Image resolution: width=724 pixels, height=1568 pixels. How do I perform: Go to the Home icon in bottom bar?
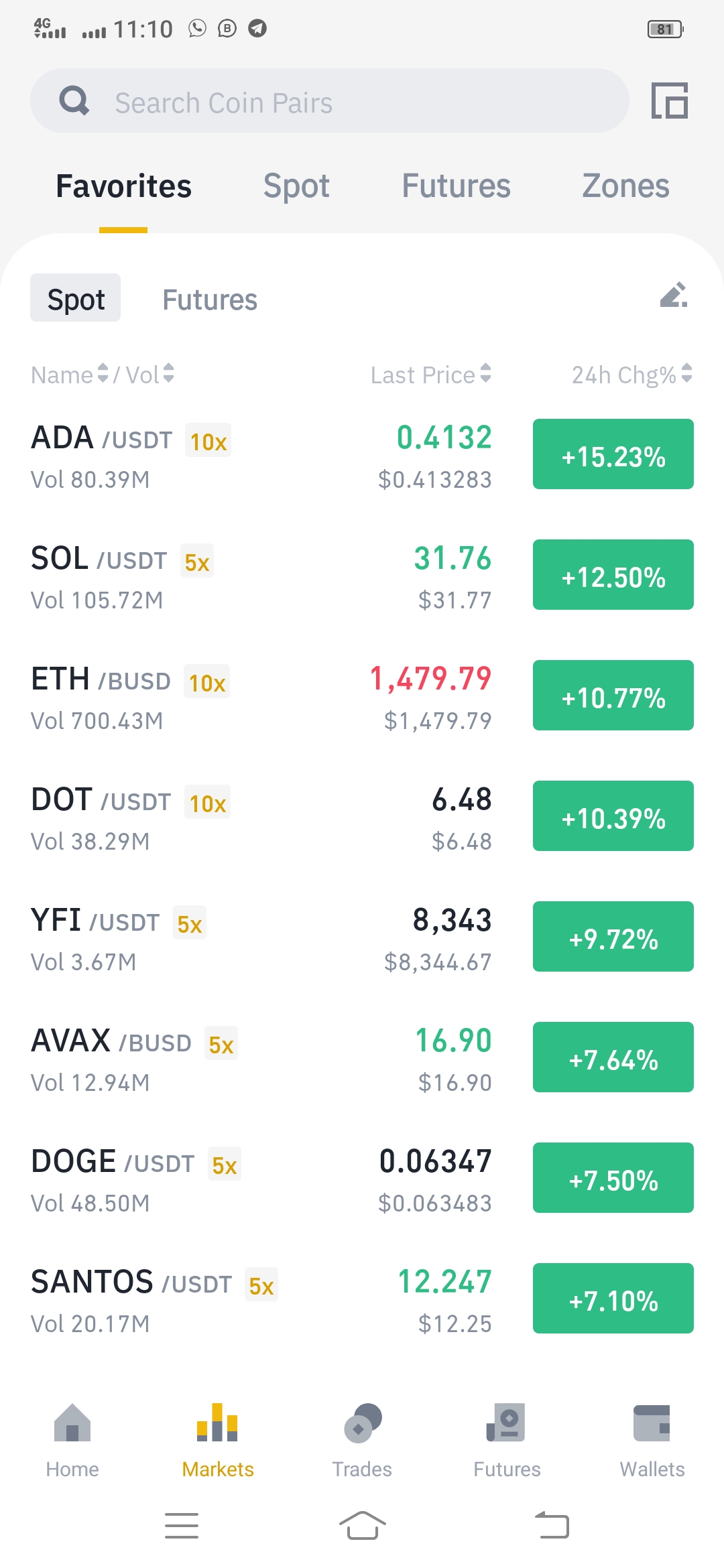72,1422
